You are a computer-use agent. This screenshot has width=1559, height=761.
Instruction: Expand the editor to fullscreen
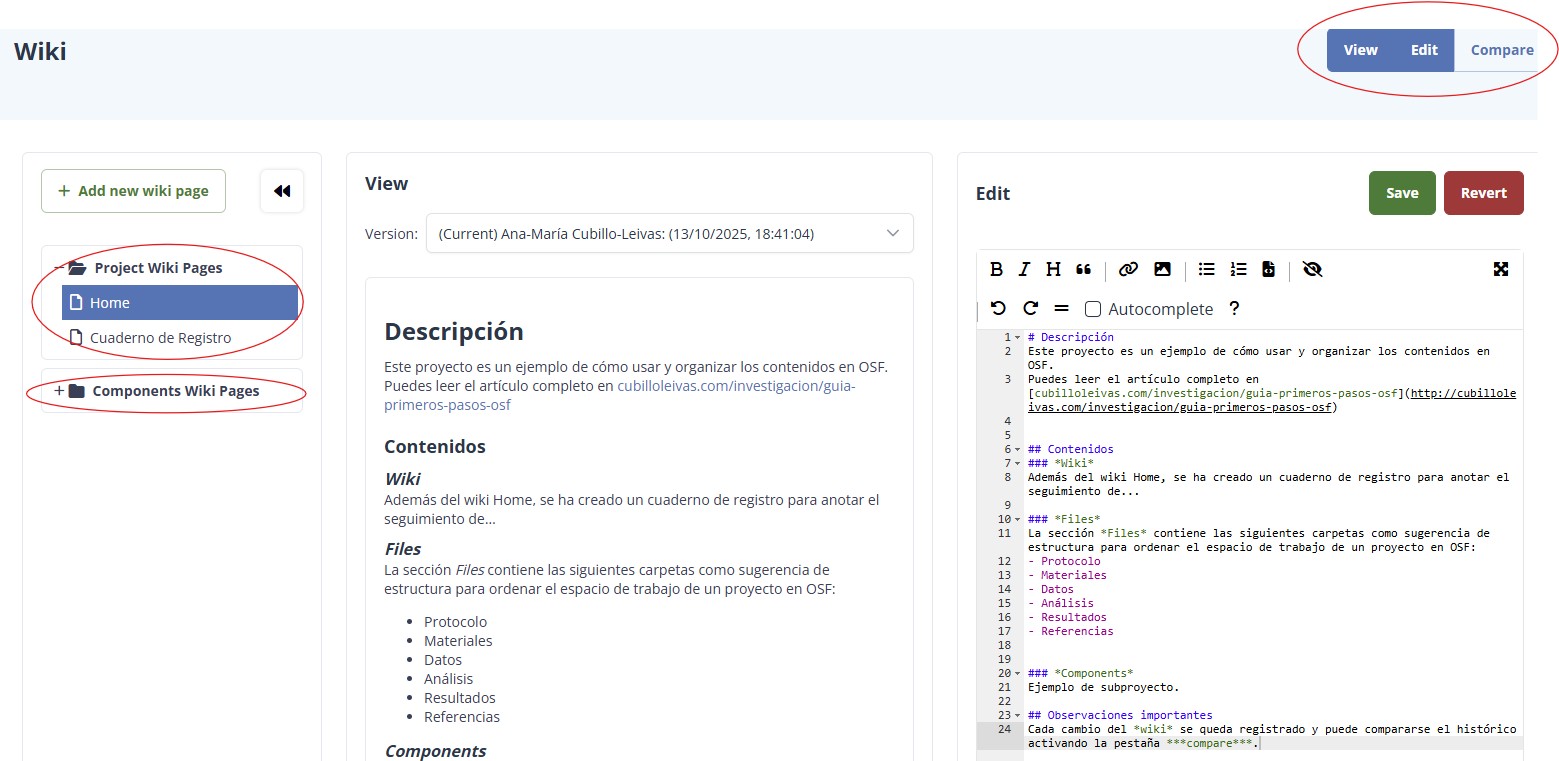click(x=1500, y=269)
